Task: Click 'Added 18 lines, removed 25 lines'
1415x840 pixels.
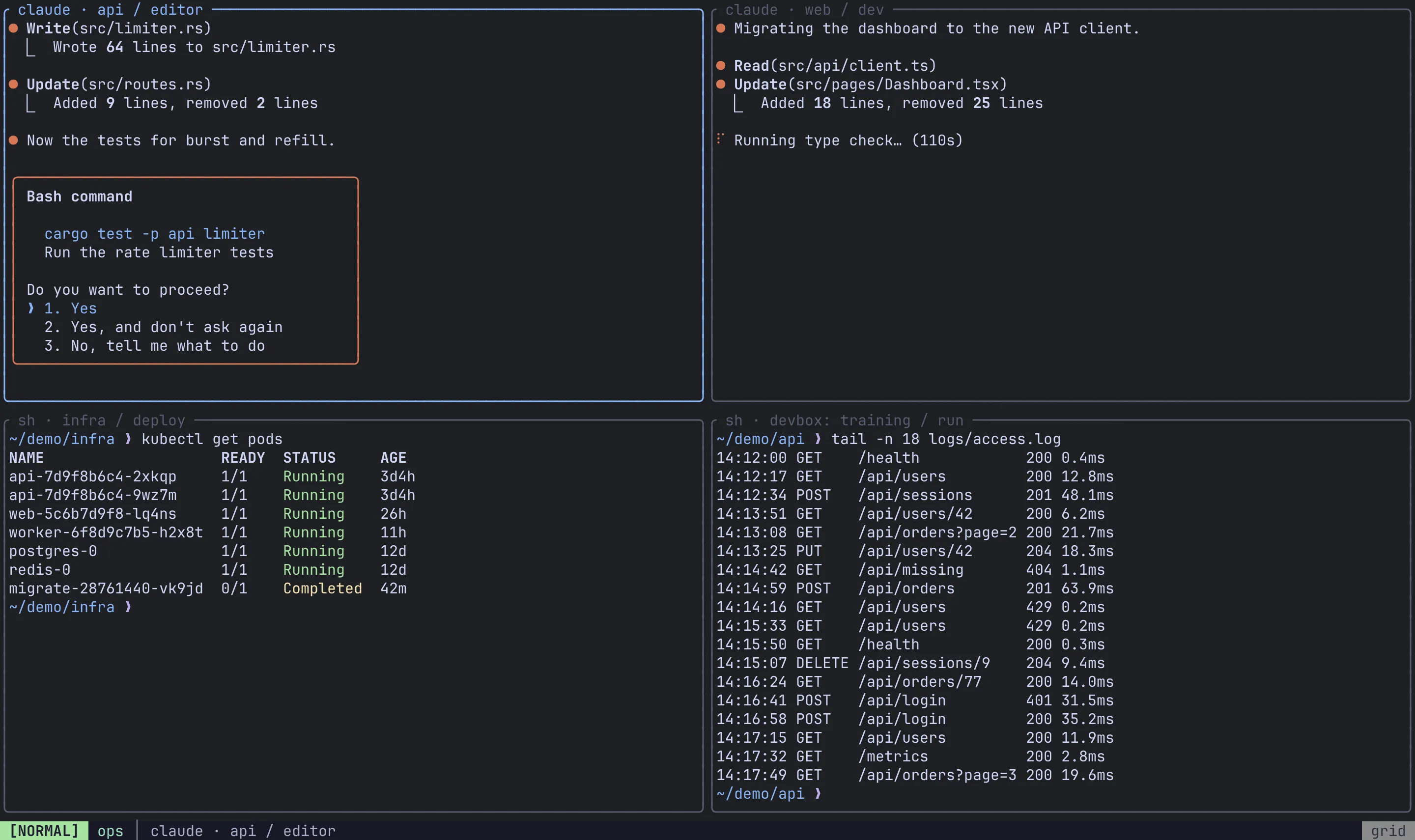Action: (x=902, y=103)
